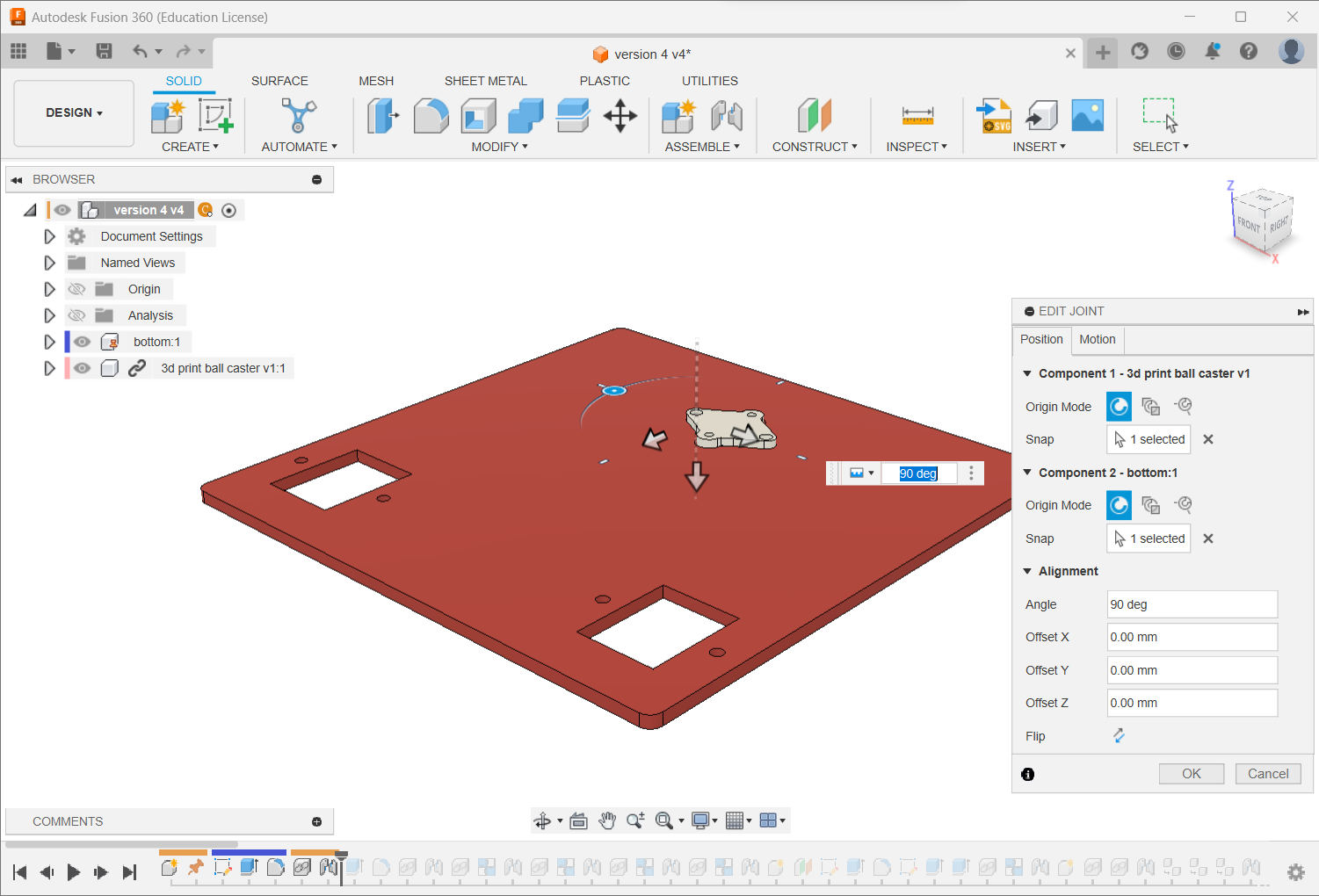
Task: Open the DESIGN workspace dropdown
Action: tap(75, 112)
